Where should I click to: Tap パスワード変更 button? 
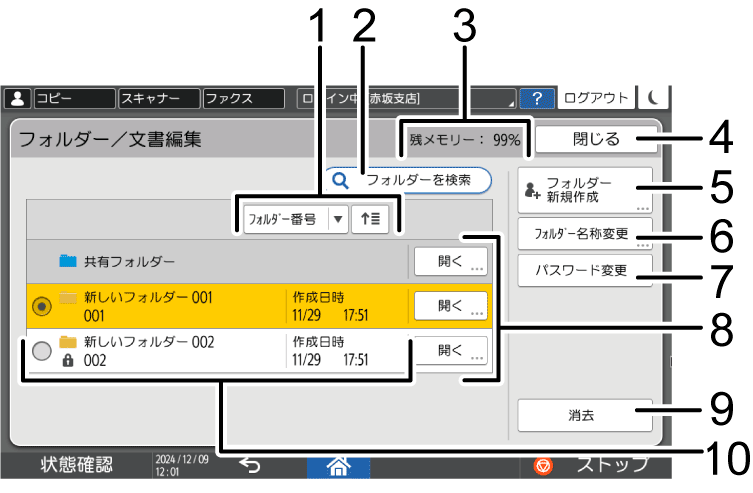click(x=585, y=271)
